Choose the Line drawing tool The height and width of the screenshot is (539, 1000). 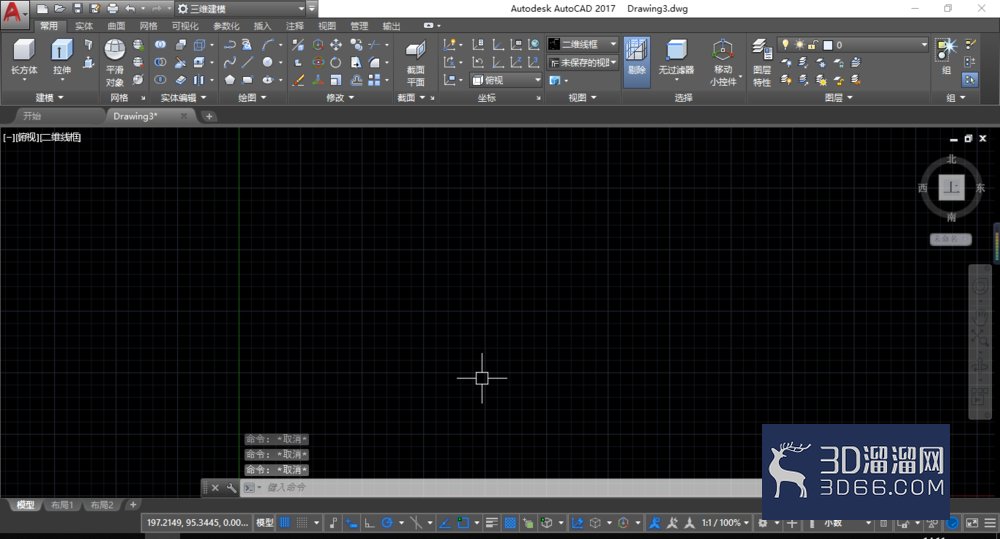(x=248, y=62)
